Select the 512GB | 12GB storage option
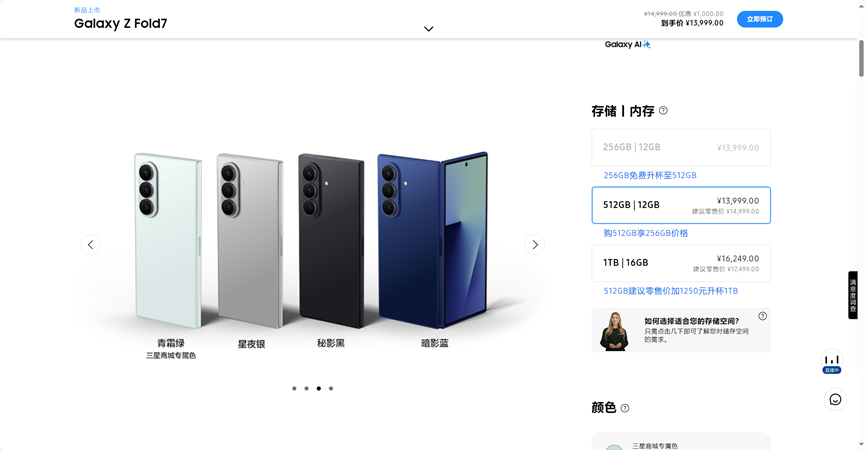This screenshot has width=865, height=450. [x=681, y=205]
